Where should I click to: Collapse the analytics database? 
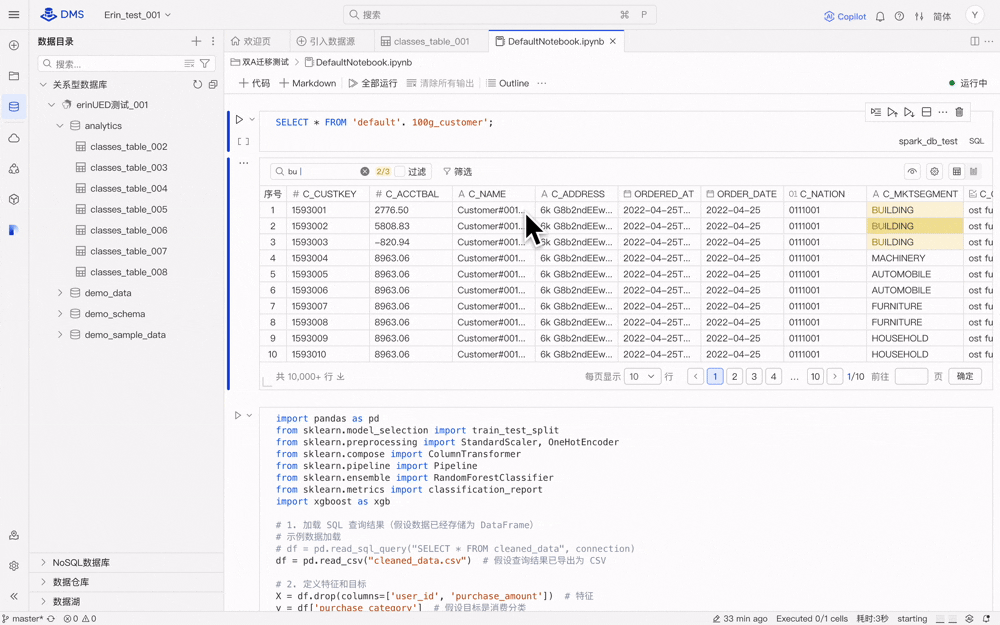(x=60, y=126)
